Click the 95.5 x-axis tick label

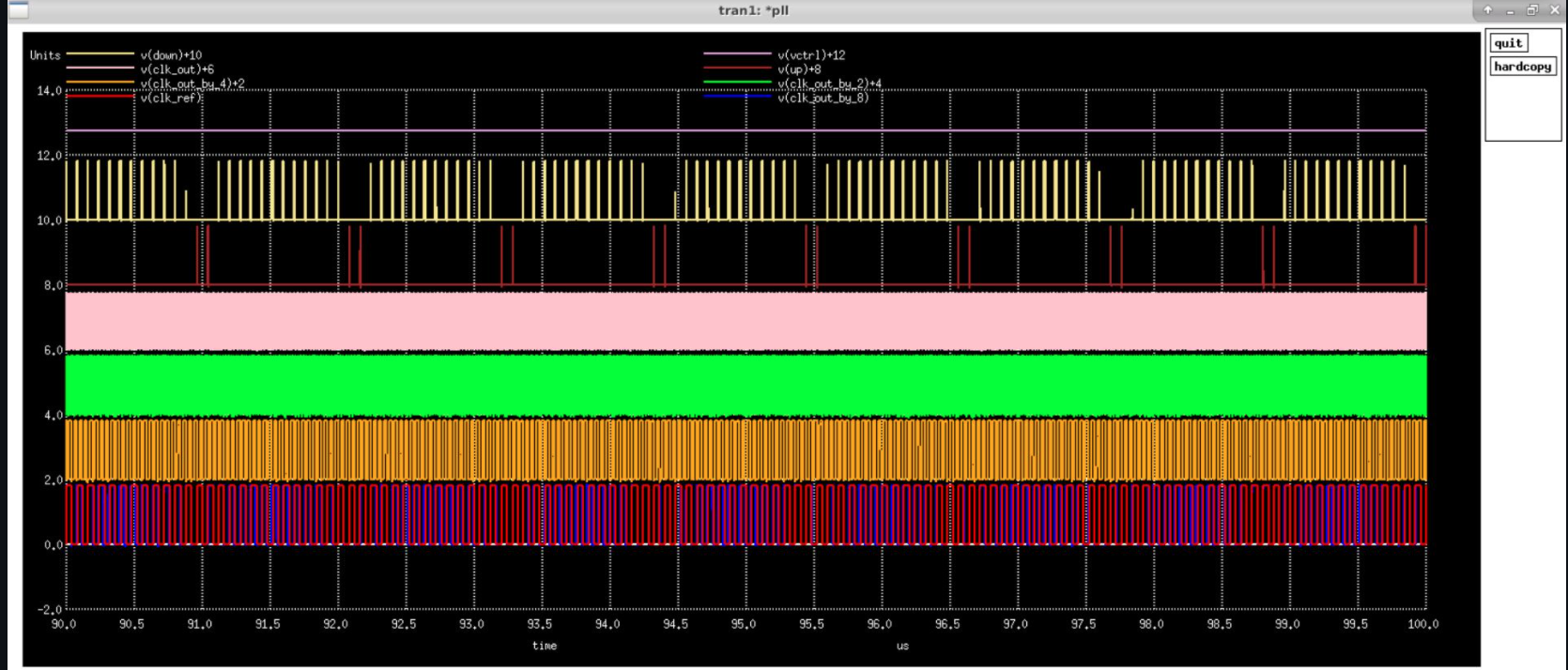(x=812, y=624)
